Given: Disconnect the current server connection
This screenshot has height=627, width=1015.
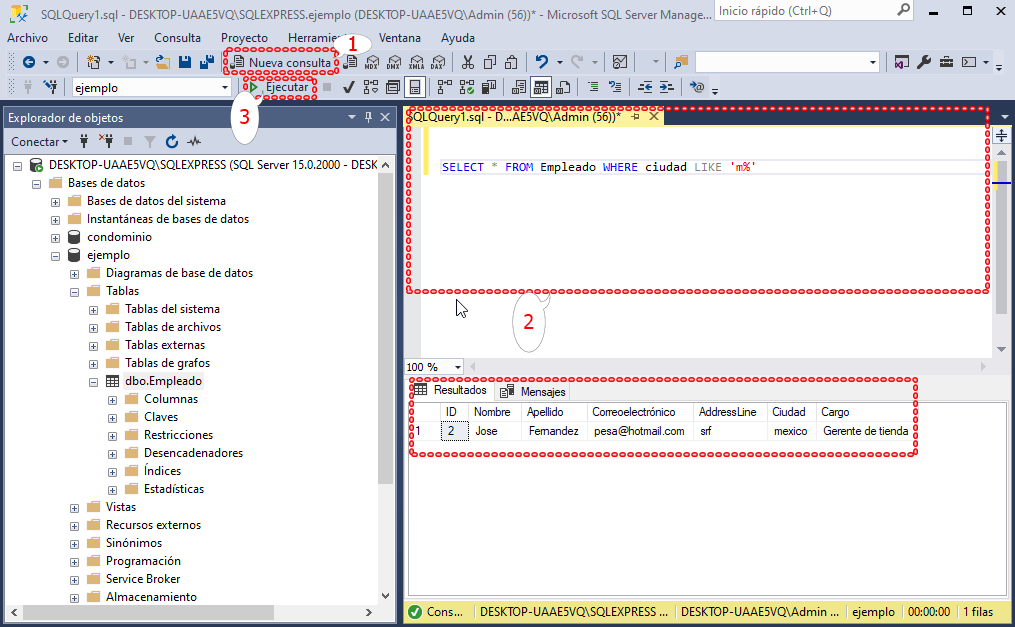Looking at the screenshot, I should point(106,141).
